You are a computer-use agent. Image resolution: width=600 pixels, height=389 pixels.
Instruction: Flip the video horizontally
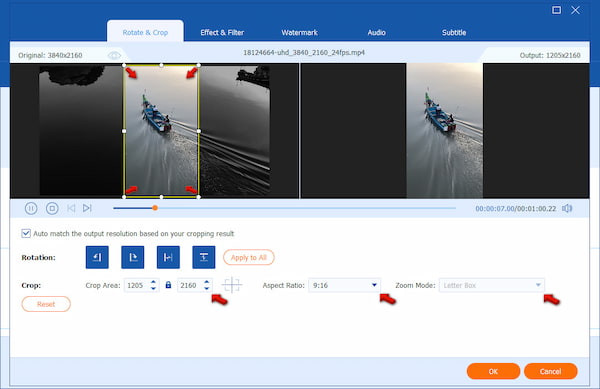(x=168, y=257)
